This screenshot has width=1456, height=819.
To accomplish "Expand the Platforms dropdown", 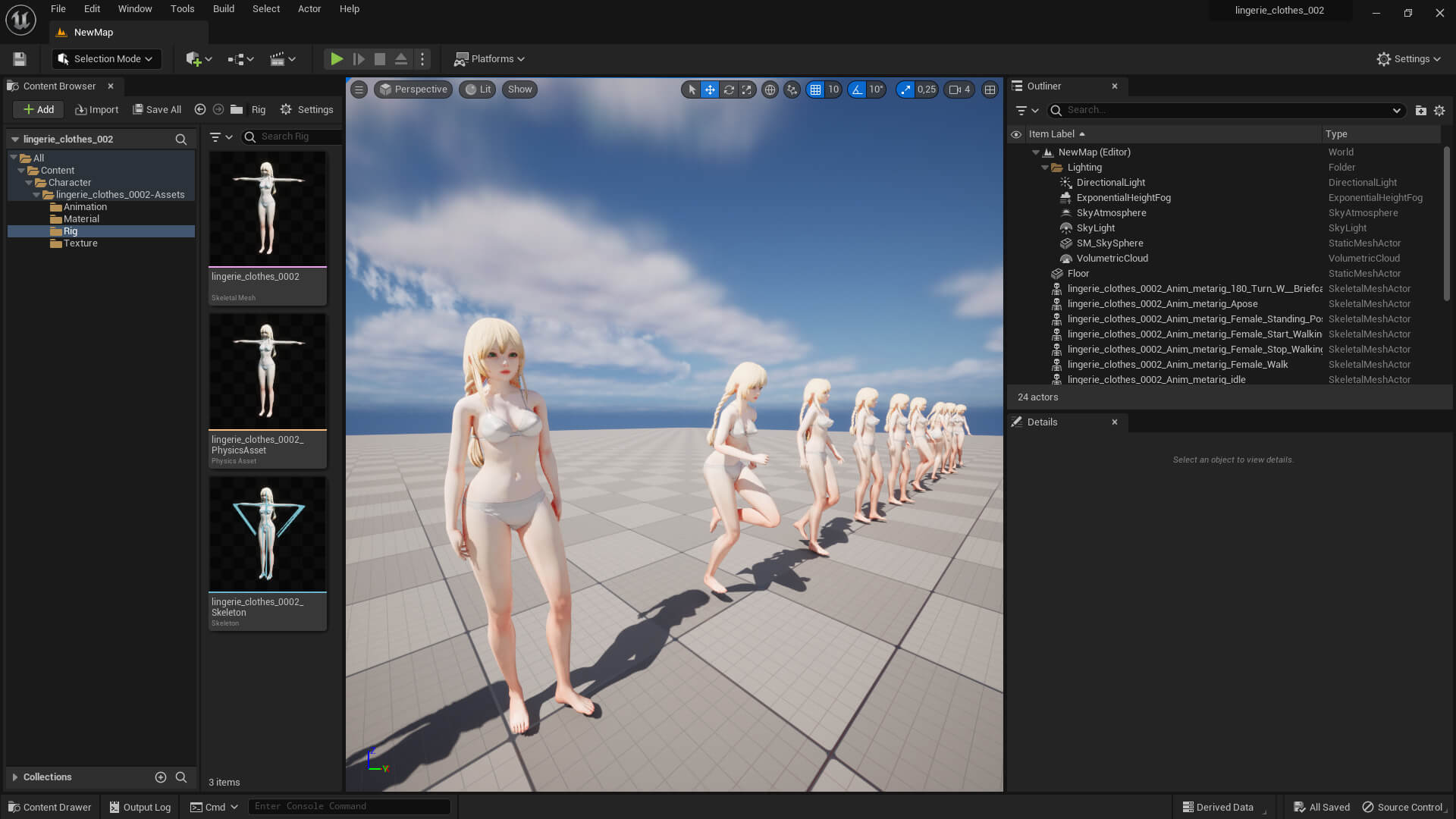I will pyautogui.click(x=489, y=58).
